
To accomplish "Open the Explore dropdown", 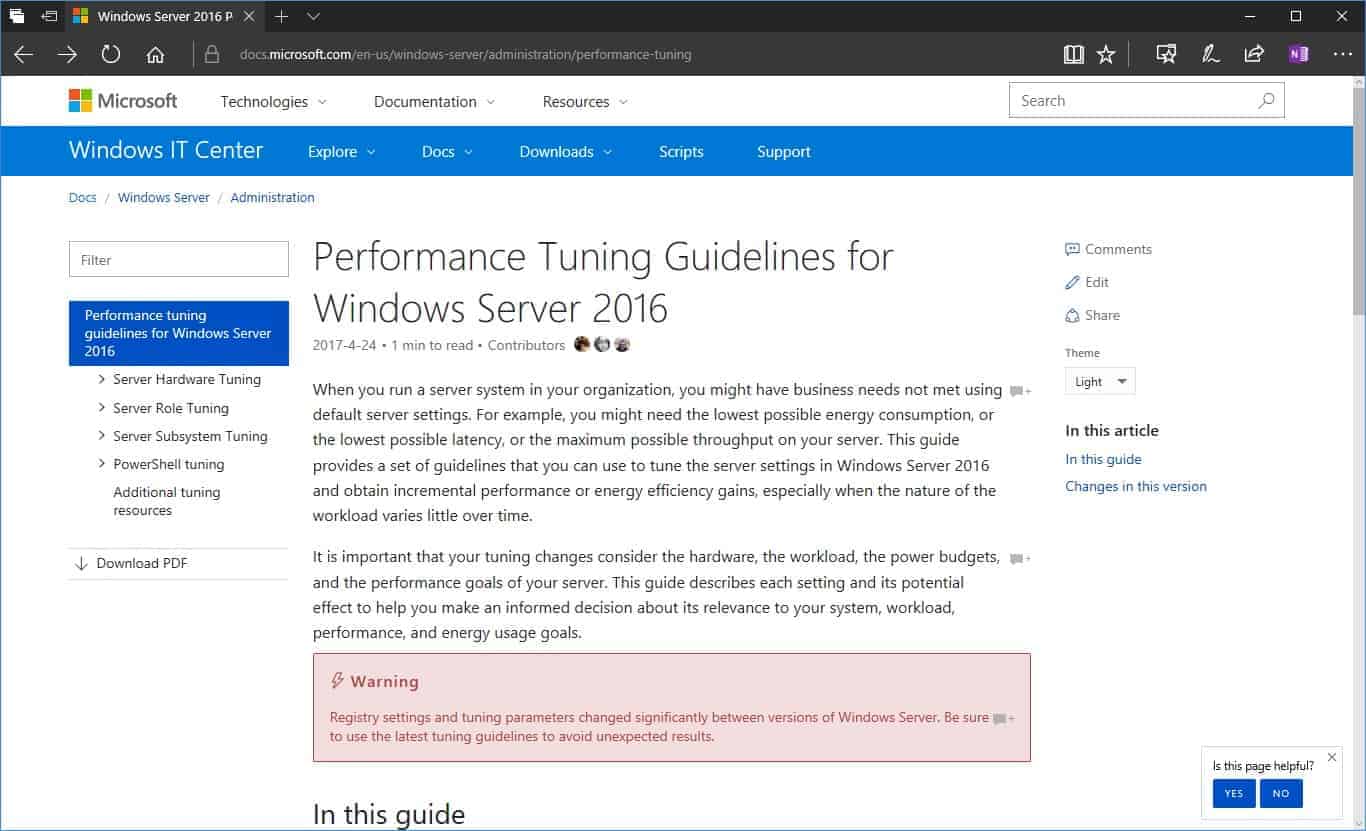I will click(342, 152).
